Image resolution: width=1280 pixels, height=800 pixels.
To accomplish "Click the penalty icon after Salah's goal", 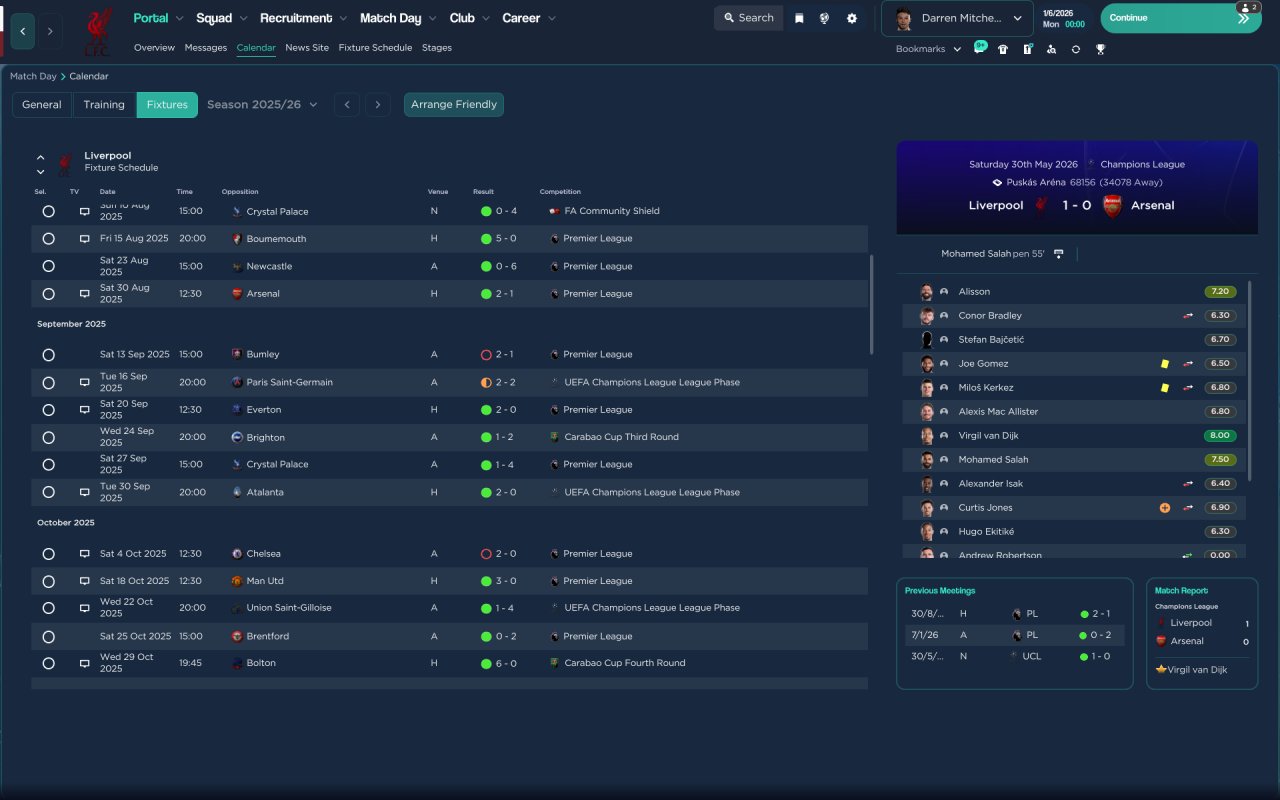I will coord(1059,254).
